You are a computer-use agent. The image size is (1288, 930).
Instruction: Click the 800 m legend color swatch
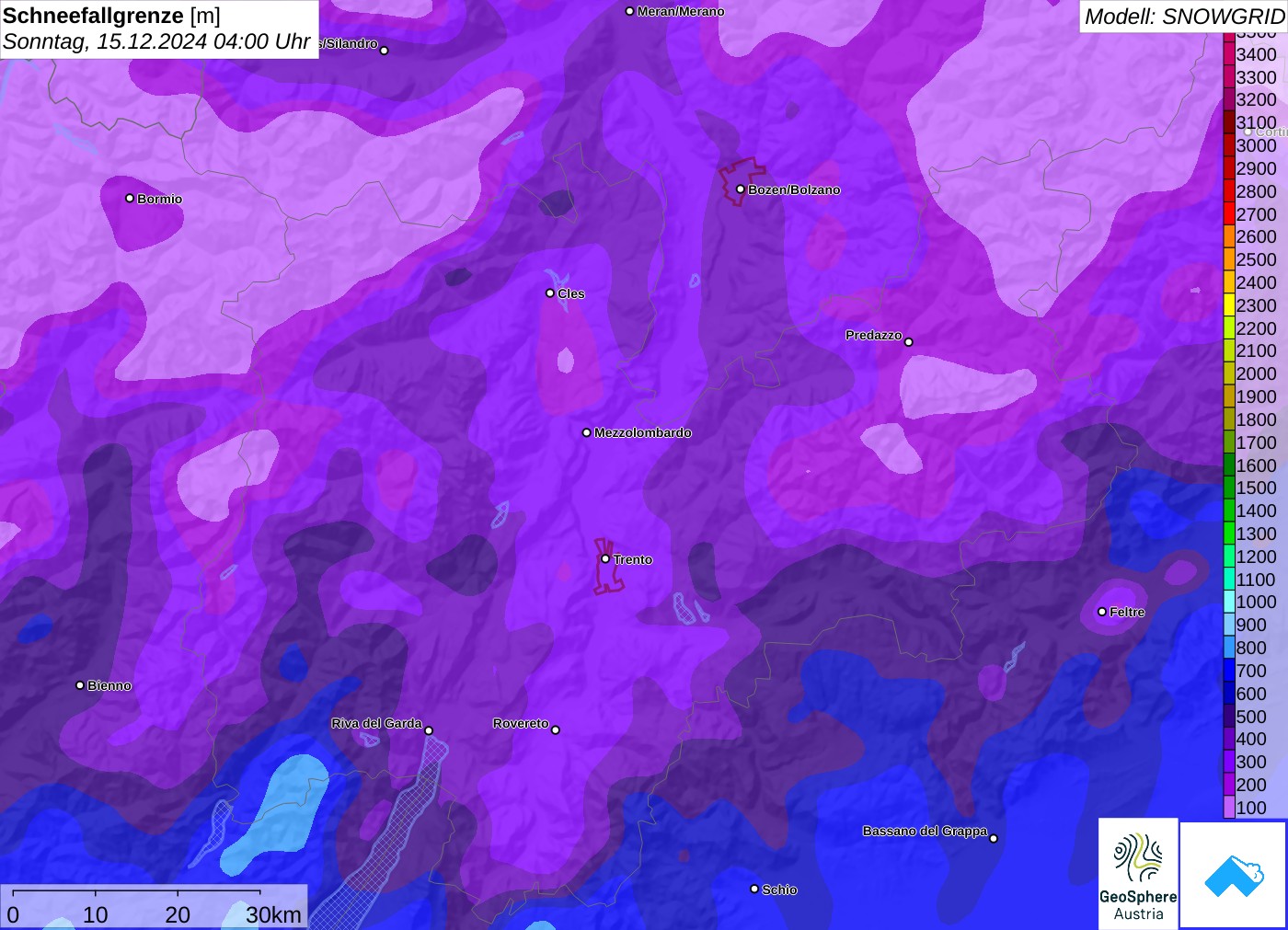pyautogui.click(x=1229, y=648)
